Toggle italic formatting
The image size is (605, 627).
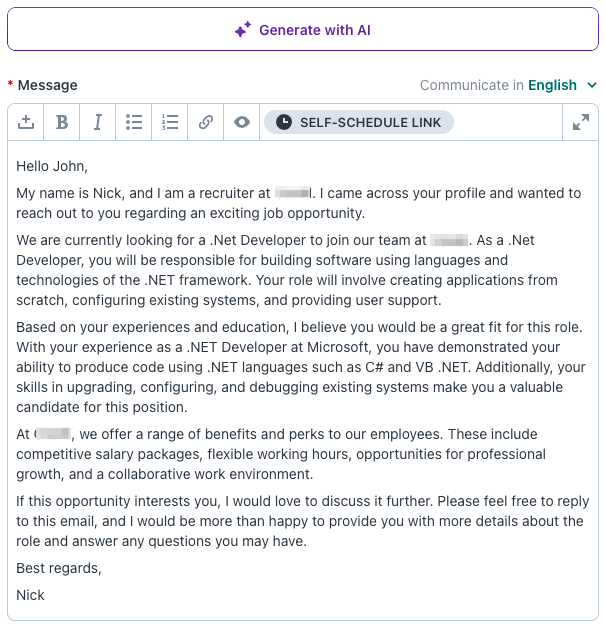(x=98, y=122)
